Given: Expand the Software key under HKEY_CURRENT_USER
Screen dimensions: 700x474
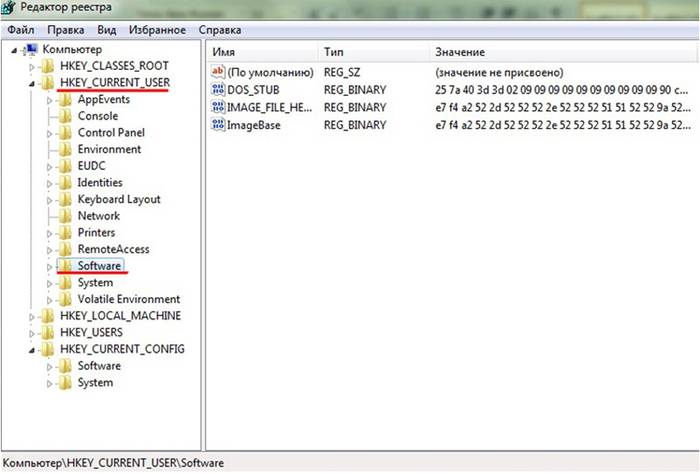Looking at the screenshot, I should [50, 266].
